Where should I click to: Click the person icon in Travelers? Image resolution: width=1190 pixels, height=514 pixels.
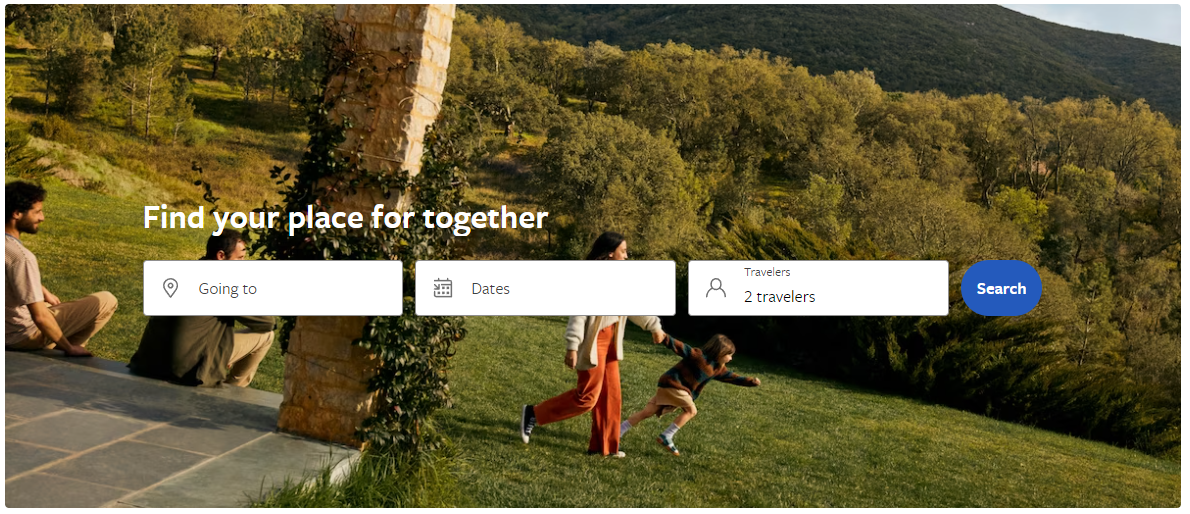[x=716, y=289]
